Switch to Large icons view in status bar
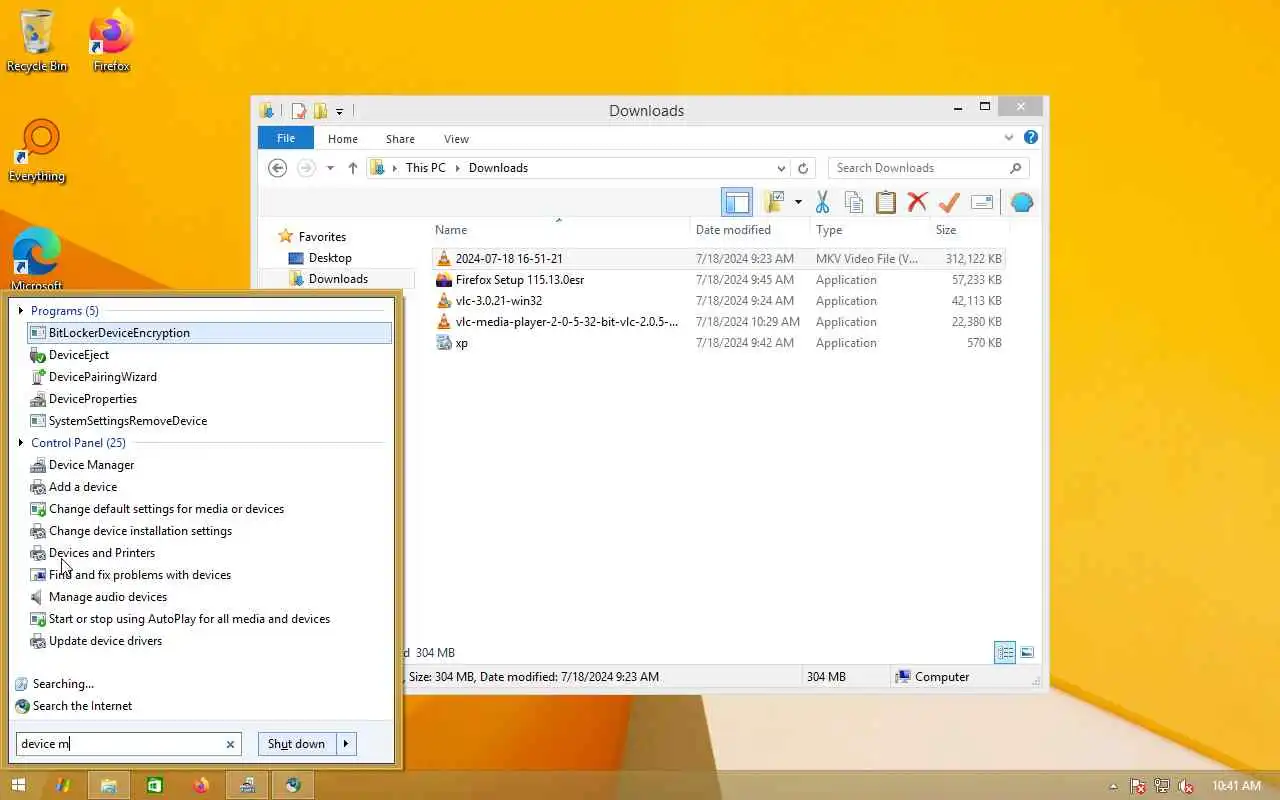Viewport: 1280px width, 800px height. (x=1026, y=653)
